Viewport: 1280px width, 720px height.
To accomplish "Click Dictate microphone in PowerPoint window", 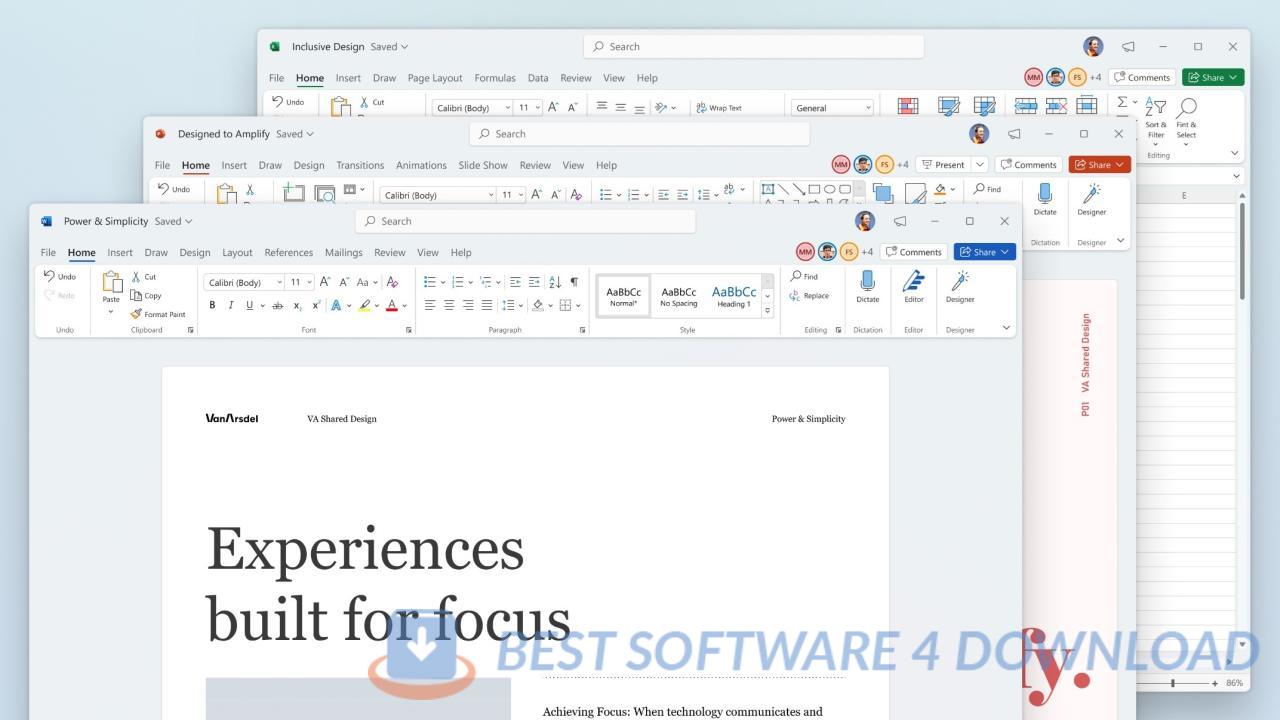I will pos(1045,198).
